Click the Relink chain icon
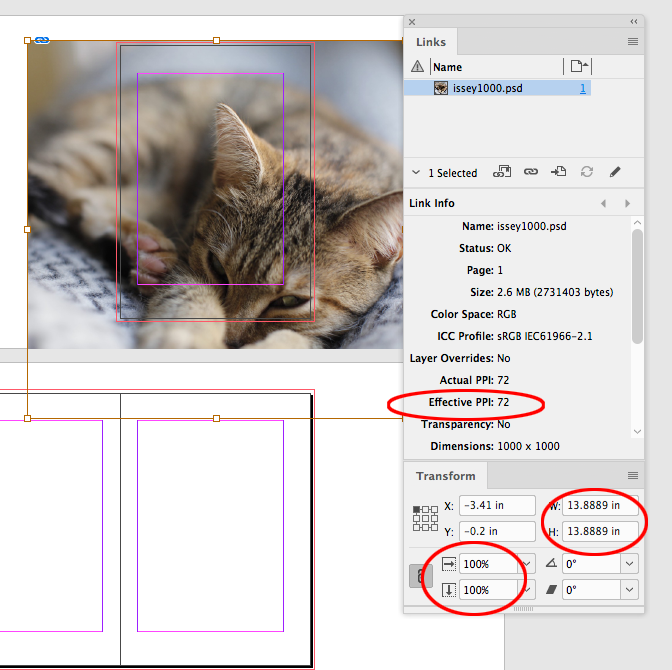Image resolution: width=672 pixels, height=670 pixels. pos(531,172)
